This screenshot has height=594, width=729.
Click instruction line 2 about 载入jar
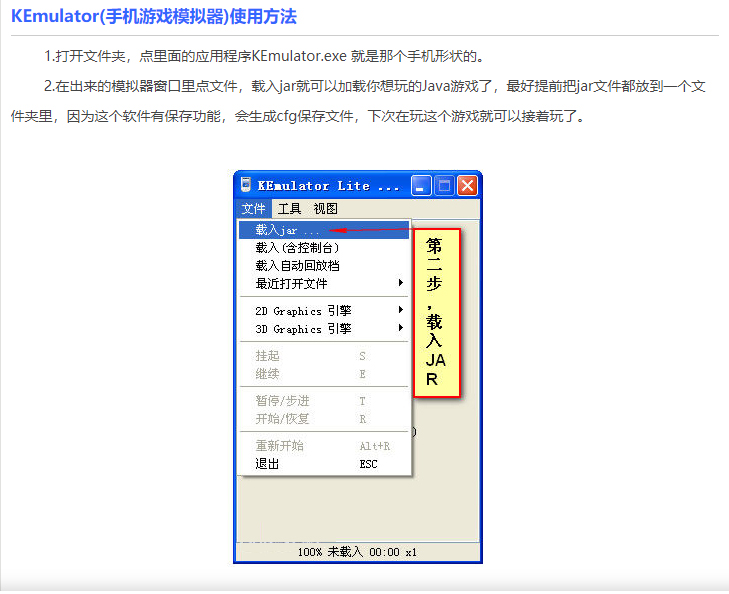[358, 101]
